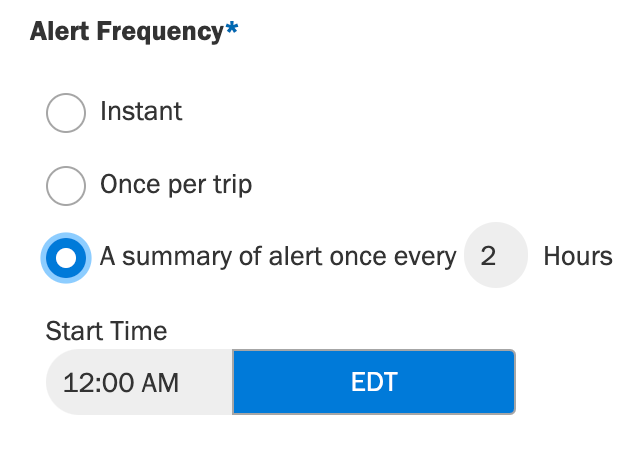Click the Alert Frequency heading
The image size is (644, 454).
127,32
